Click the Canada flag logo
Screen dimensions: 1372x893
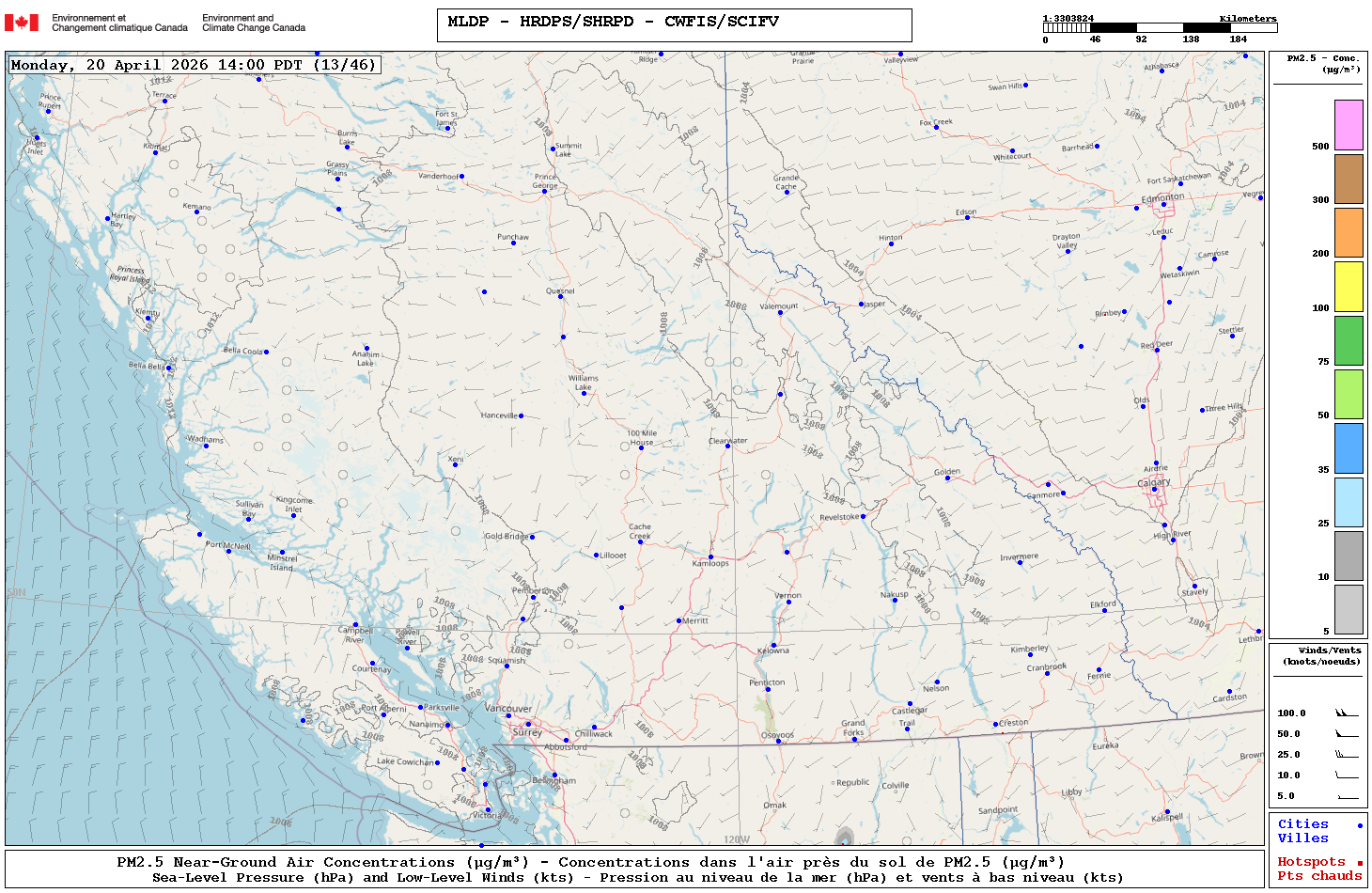[x=22, y=23]
